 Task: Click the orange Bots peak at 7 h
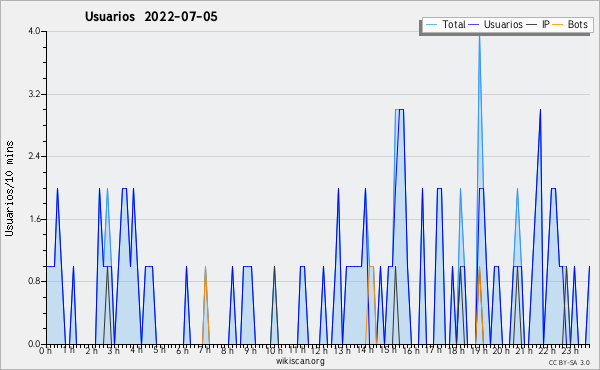click(x=205, y=267)
